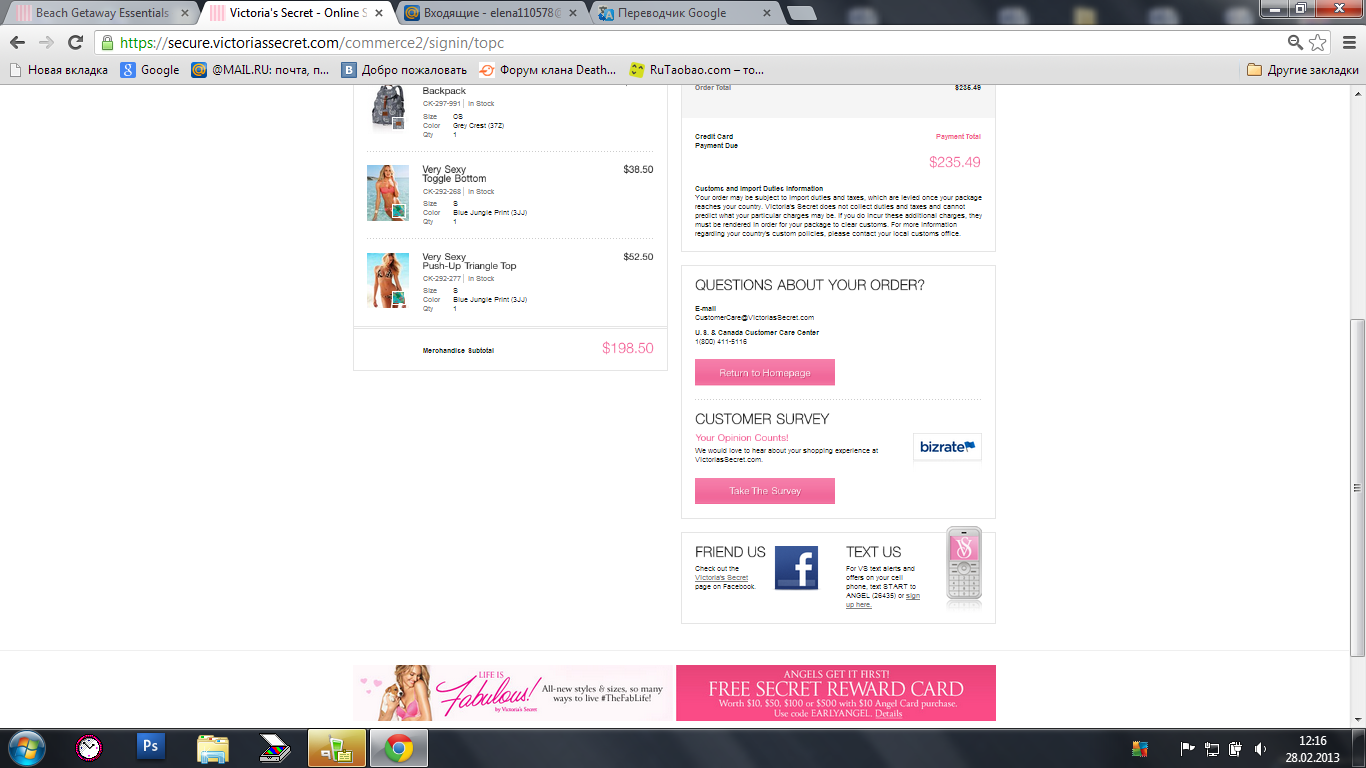Open @MAIL.RU bookmark
Screen dimensions: 1366x768
(260, 70)
